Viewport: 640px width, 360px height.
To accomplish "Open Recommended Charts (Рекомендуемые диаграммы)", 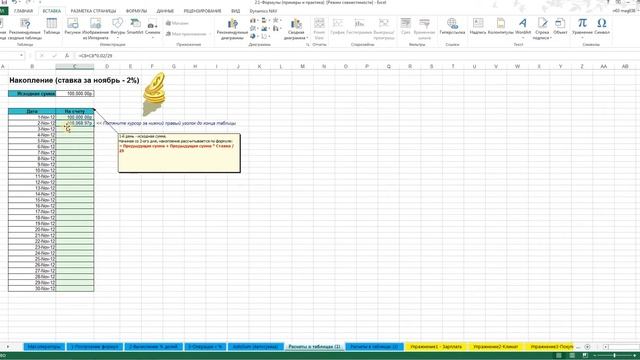I will coord(232,29).
